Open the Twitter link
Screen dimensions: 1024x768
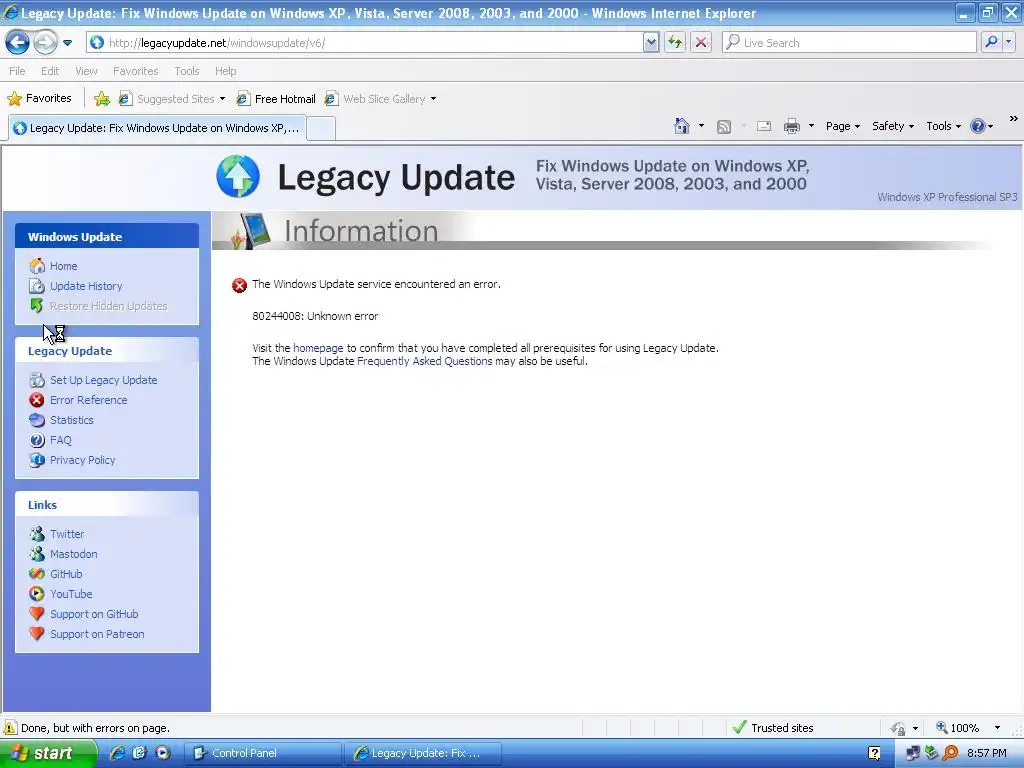(67, 534)
